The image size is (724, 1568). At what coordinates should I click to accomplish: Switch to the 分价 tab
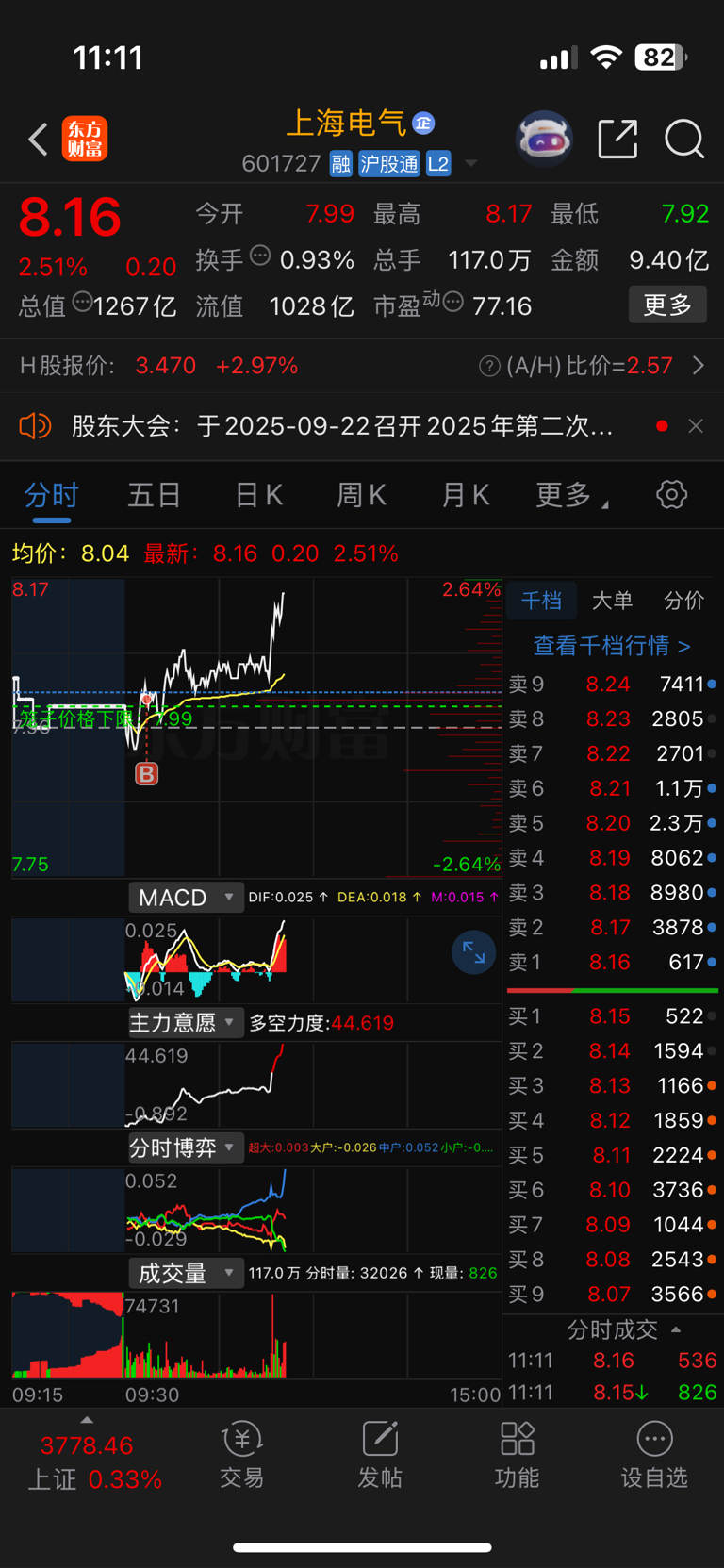(x=683, y=601)
